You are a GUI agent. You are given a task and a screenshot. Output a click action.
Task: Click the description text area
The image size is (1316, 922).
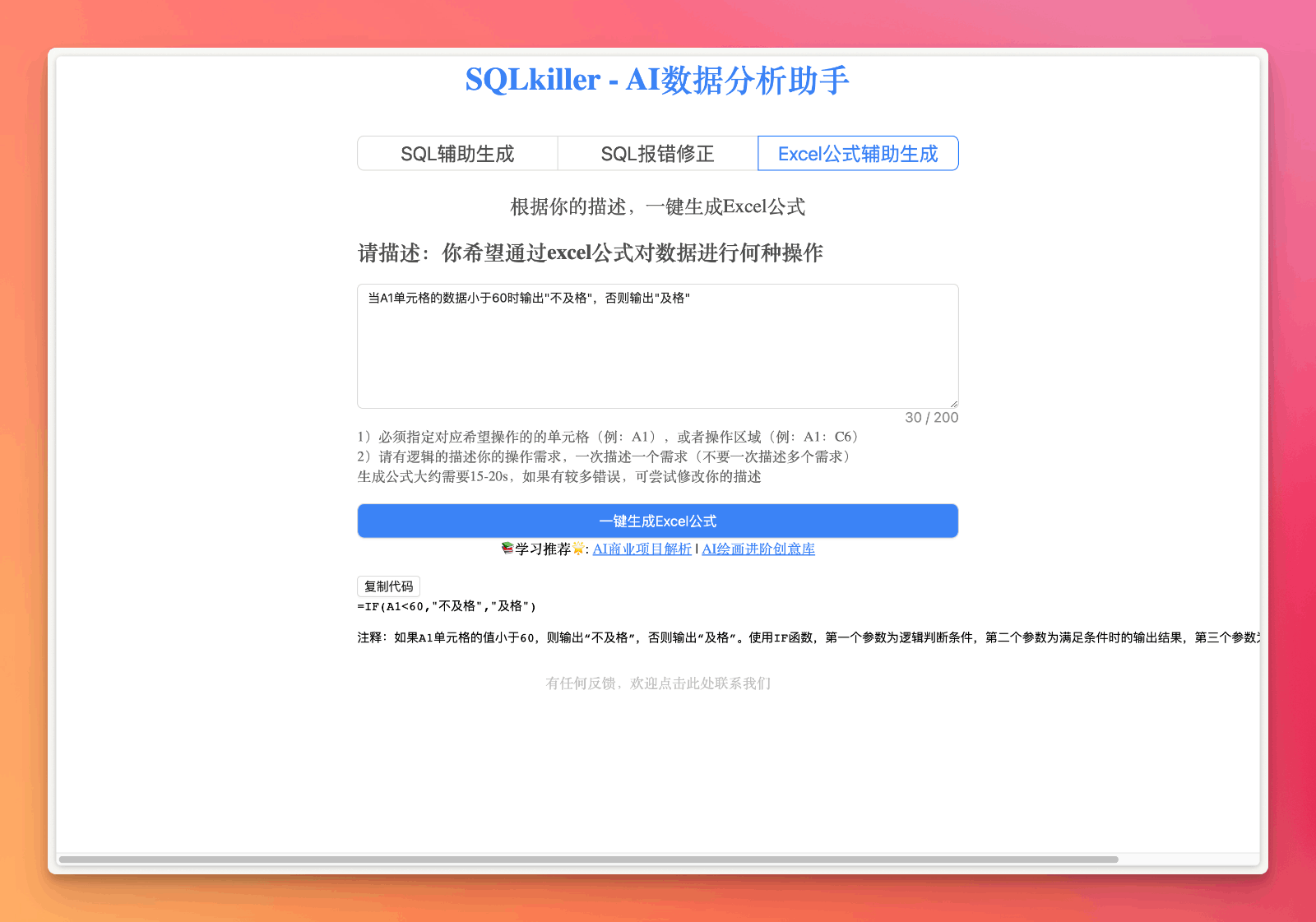(657, 346)
